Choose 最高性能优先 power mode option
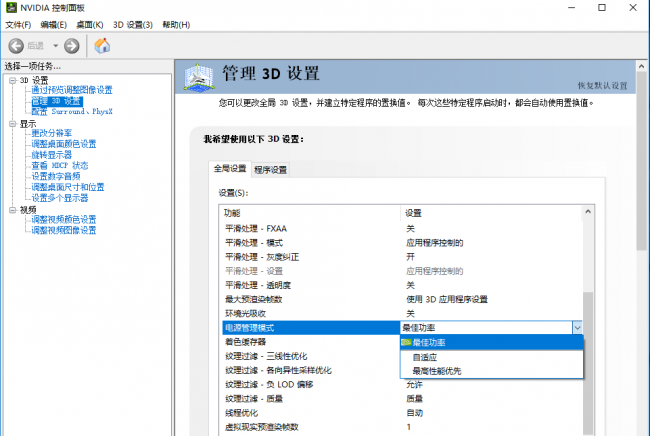The height and width of the screenshot is (436, 650). [491, 371]
